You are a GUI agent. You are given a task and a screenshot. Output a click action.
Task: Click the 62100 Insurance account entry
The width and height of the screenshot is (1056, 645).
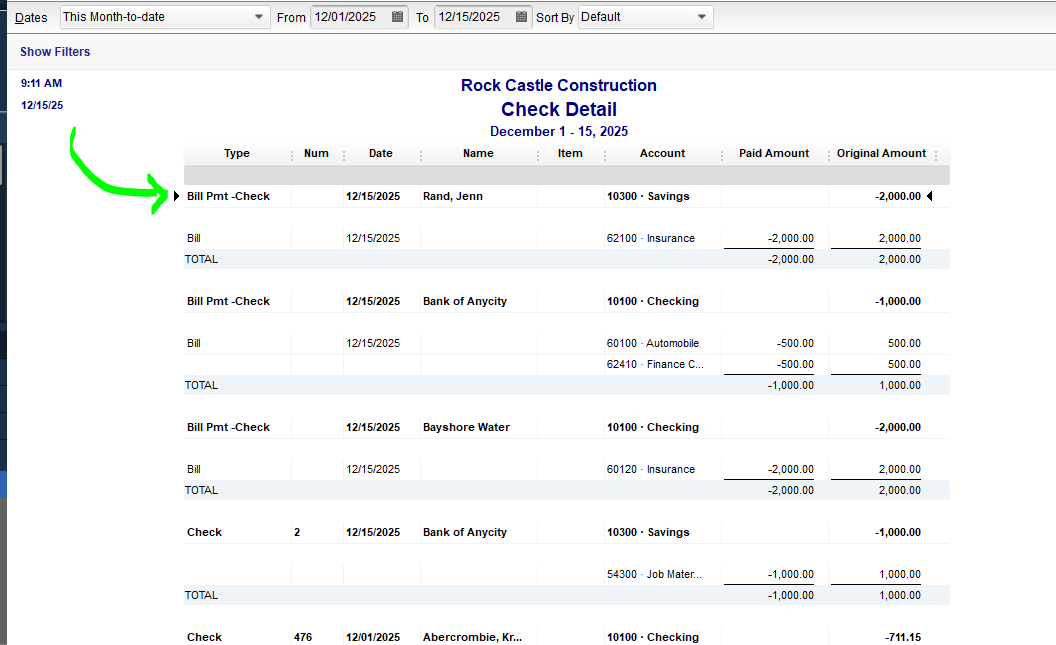(x=650, y=239)
